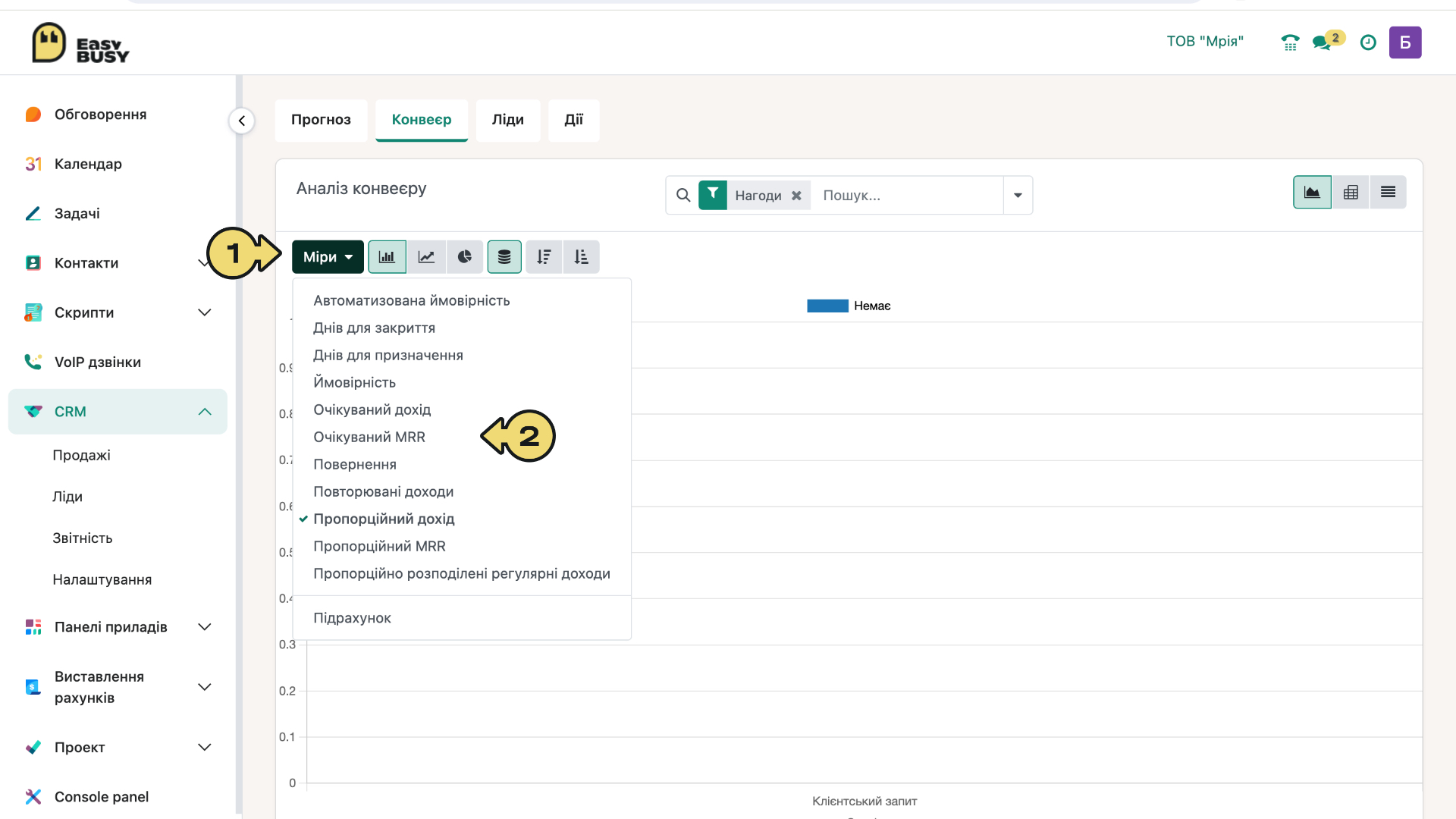This screenshot has height=819, width=1456.
Task: Click the Клієнтський запит axis label
Action: point(864,802)
